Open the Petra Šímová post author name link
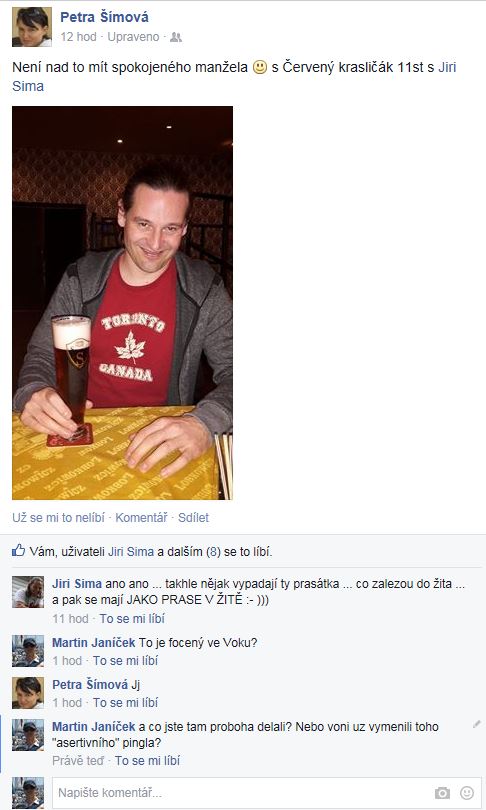This screenshot has width=486, height=810. coord(104,17)
